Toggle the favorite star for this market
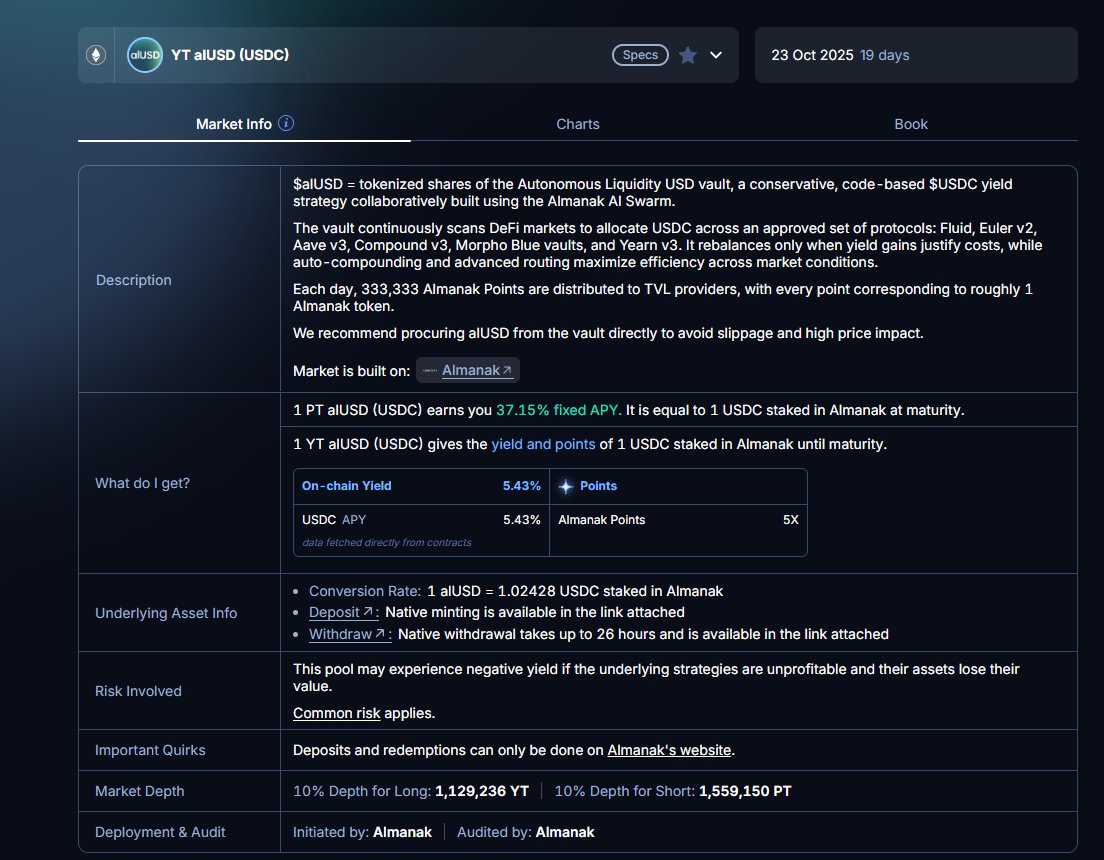Image resolution: width=1104 pixels, height=860 pixels. tap(688, 55)
